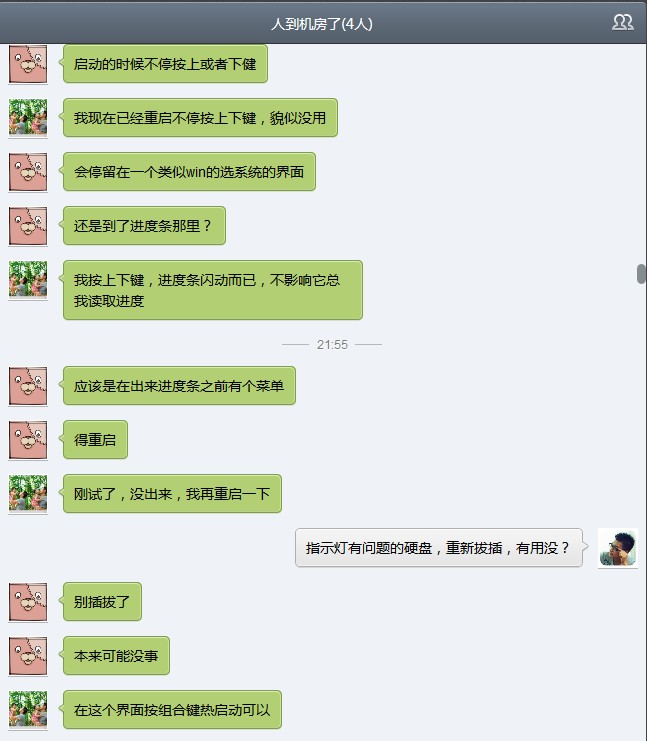Click avatar beside '在这个界面按组合键热启动可以' message
647x741 pixels.
point(28,709)
